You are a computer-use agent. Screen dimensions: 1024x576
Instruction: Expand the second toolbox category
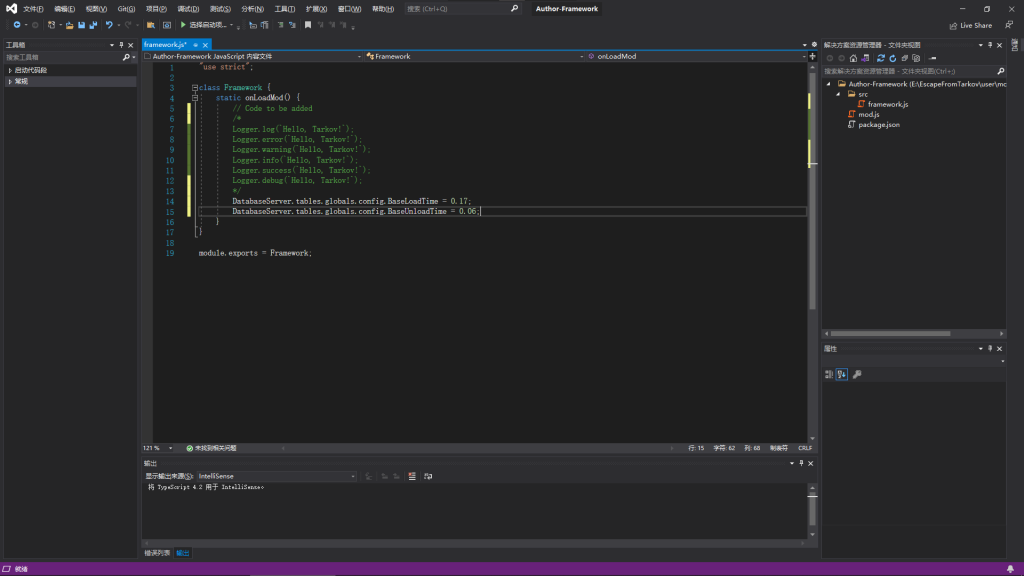pyautogui.click(x=10, y=82)
